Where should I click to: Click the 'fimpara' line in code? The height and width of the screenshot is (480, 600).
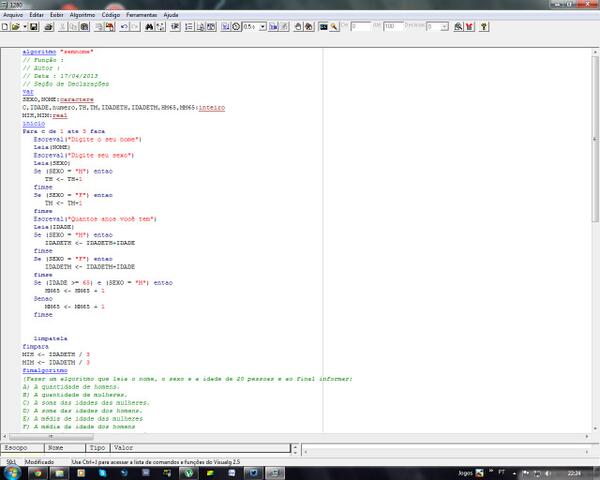(x=35, y=347)
